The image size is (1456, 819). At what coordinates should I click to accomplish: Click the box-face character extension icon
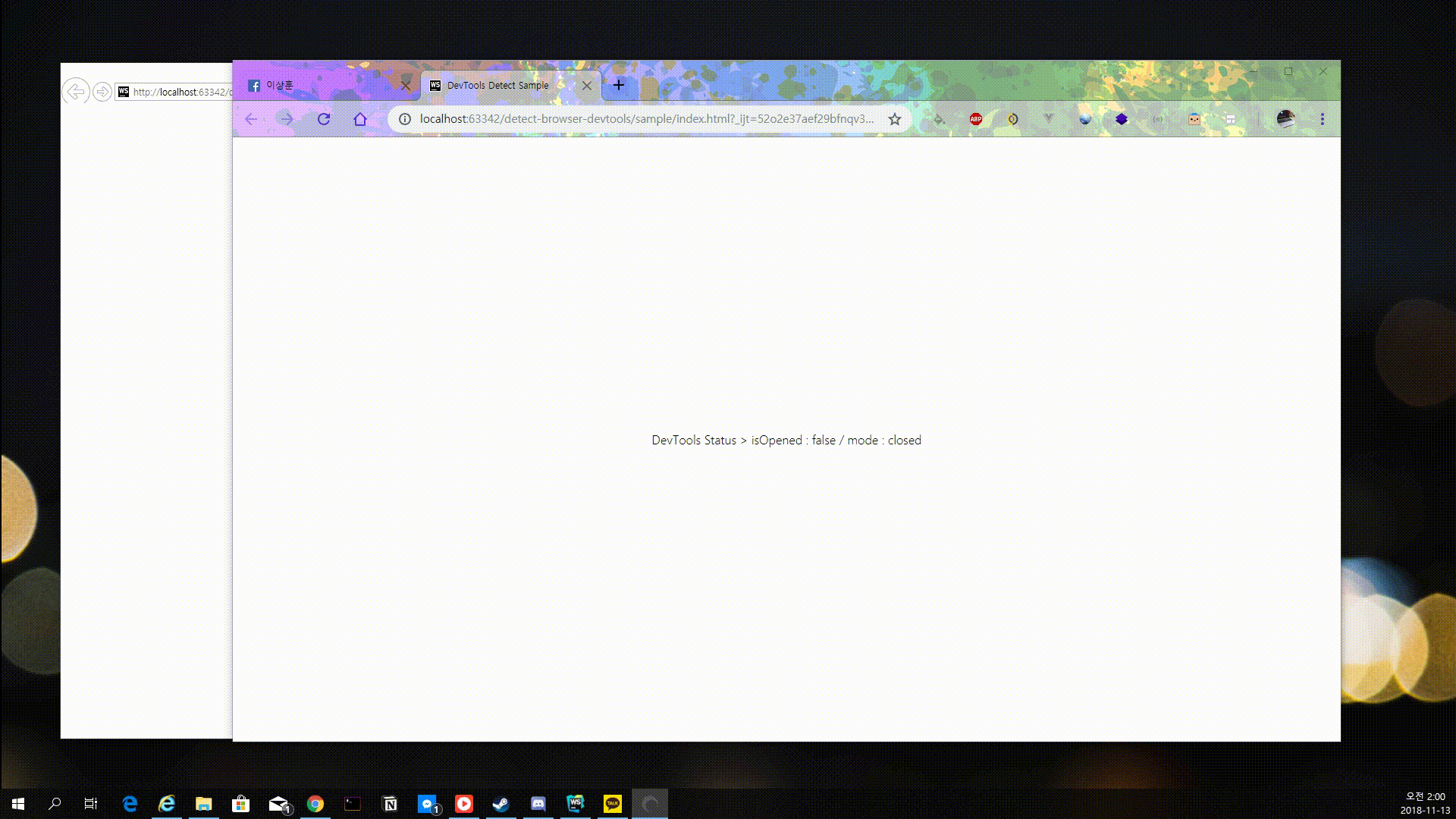(1194, 119)
